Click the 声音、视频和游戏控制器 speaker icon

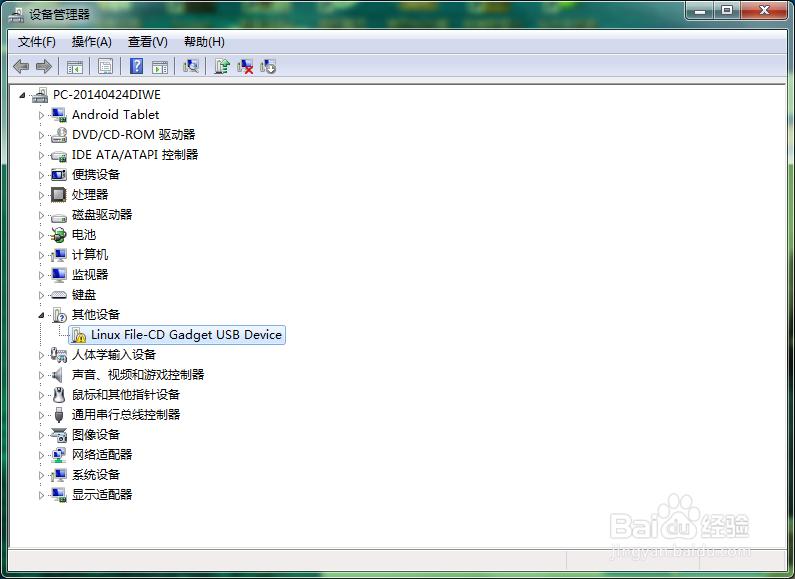coord(58,375)
